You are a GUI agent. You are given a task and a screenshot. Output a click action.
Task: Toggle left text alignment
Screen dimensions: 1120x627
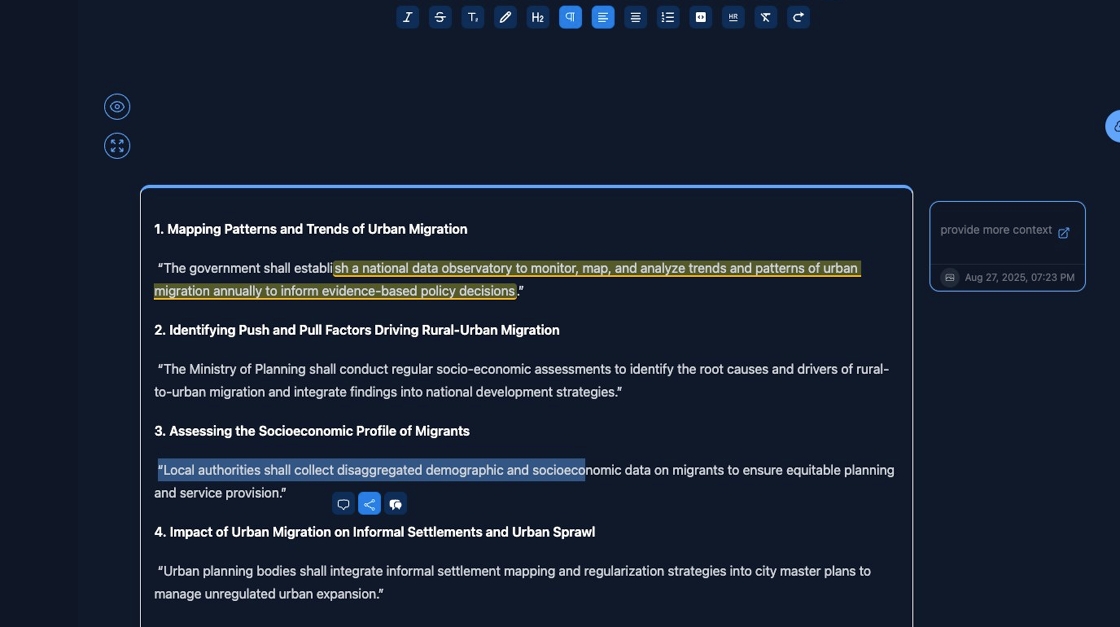pyautogui.click(x=603, y=17)
